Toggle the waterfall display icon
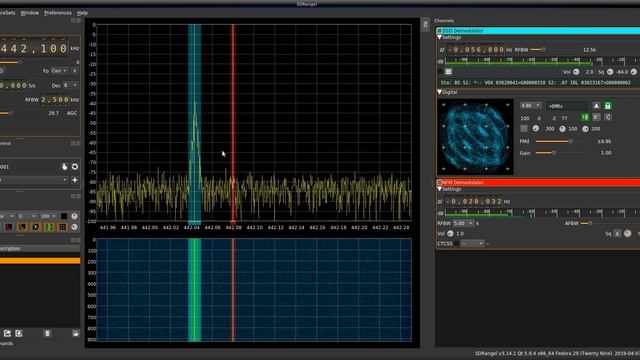This screenshot has height=360, width=640. point(9,227)
